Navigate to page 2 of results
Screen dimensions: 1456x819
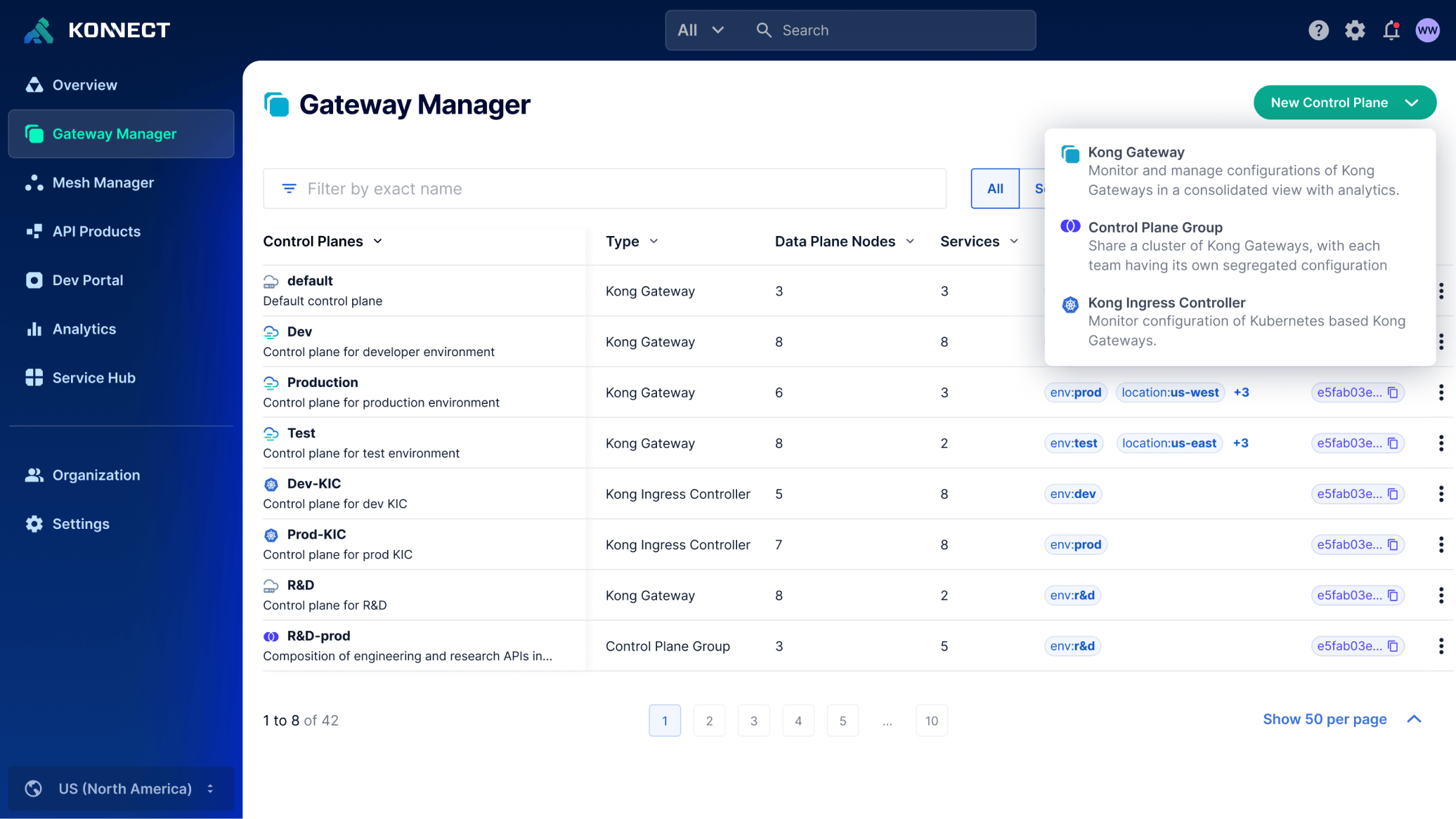pyautogui.click(x=709, y=720)
